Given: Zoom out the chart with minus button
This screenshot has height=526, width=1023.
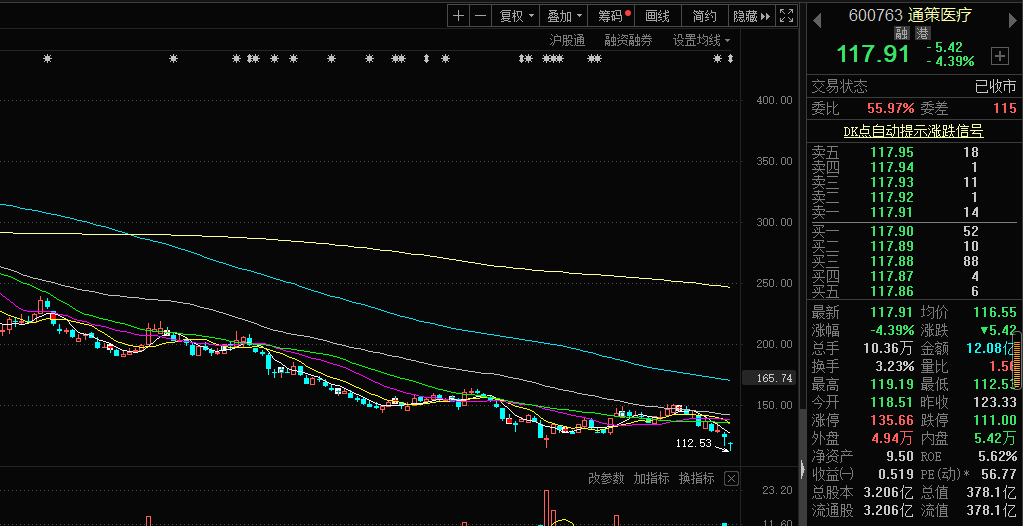Looking at the screenshot, I should (481, 16).
